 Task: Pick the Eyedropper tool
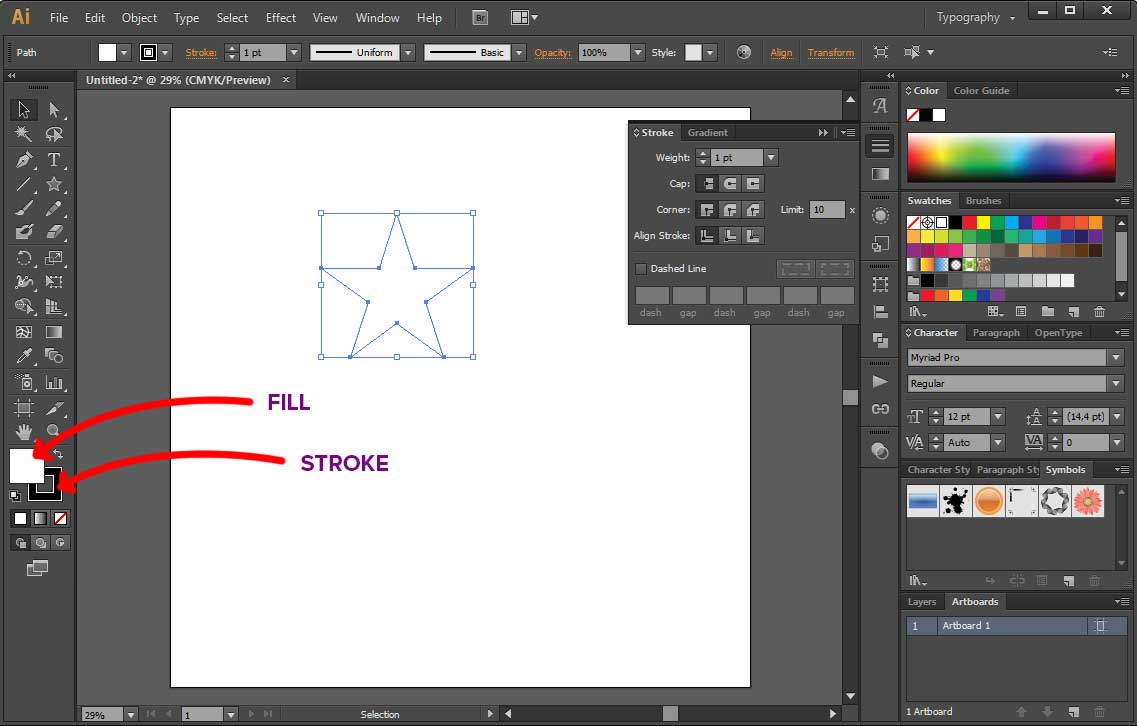(x=22, y=357)
